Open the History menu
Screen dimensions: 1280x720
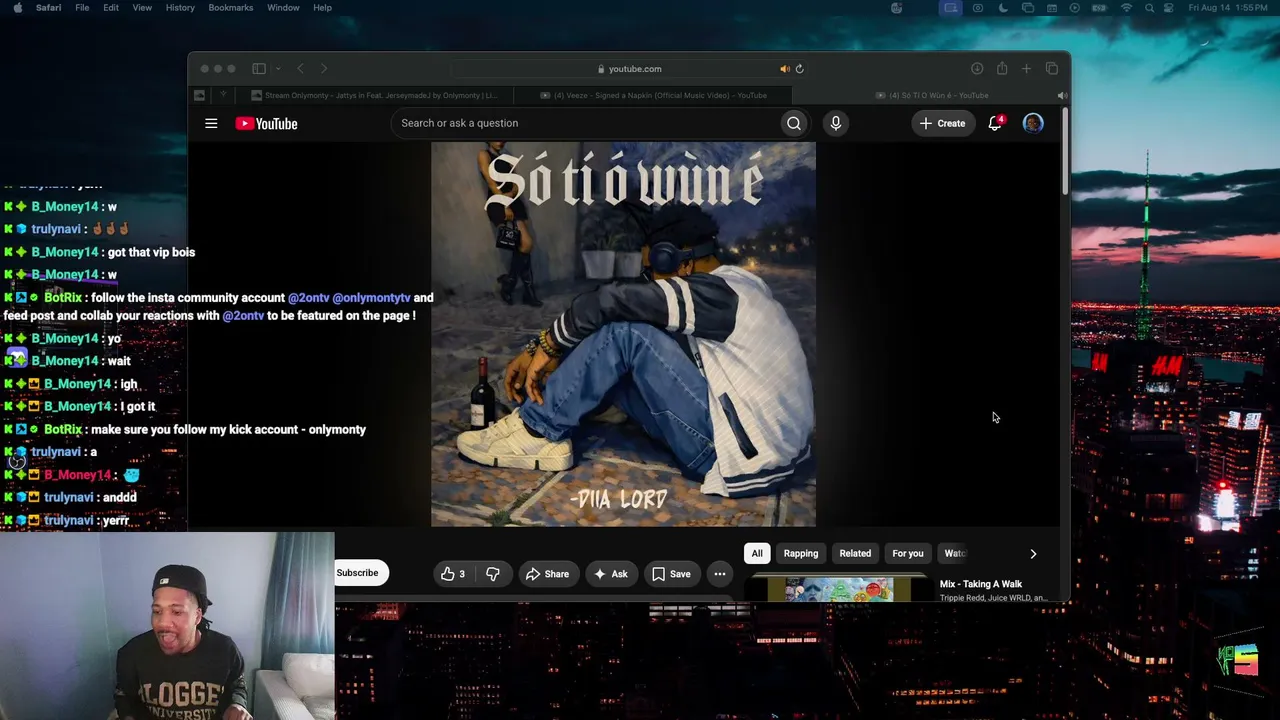click(180, 8)
